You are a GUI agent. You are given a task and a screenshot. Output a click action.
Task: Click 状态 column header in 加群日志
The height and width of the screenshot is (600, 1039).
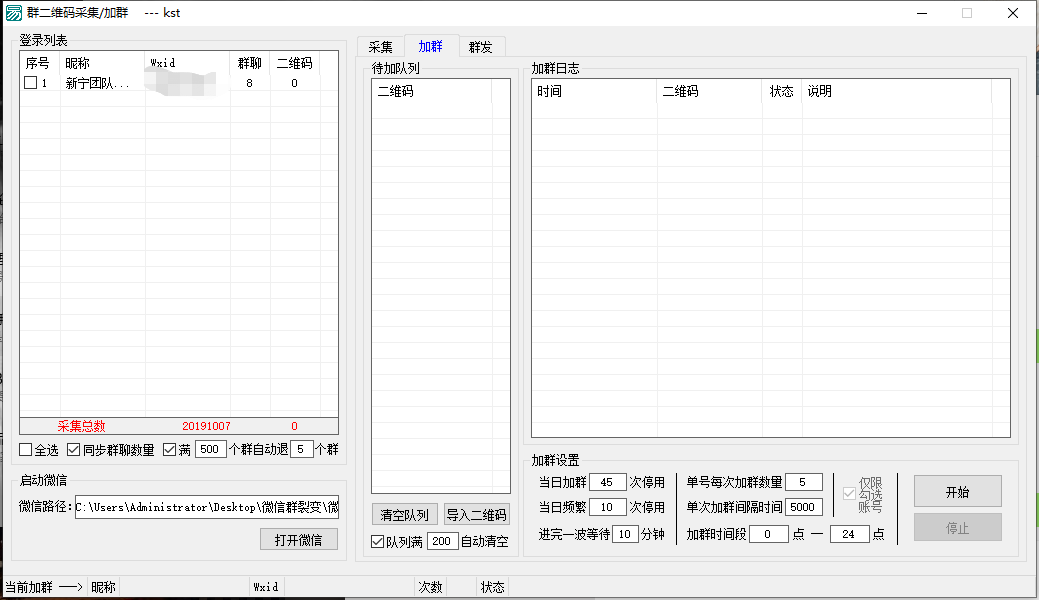click(x=782, y=91)
